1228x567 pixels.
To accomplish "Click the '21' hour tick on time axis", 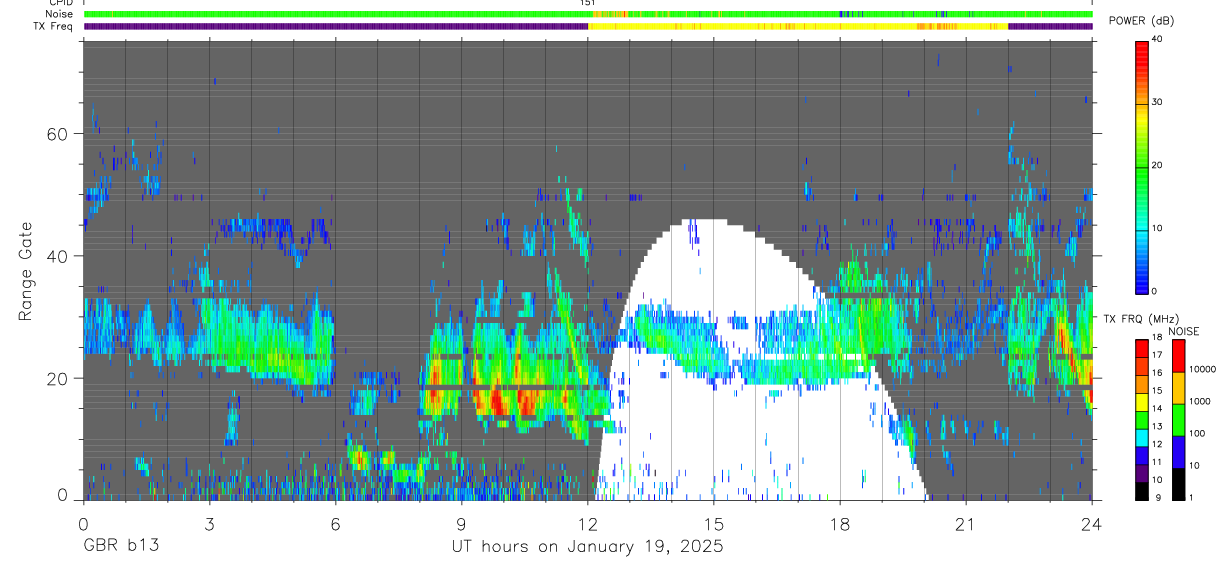I will pyautogui.click(x=965, y=525).
